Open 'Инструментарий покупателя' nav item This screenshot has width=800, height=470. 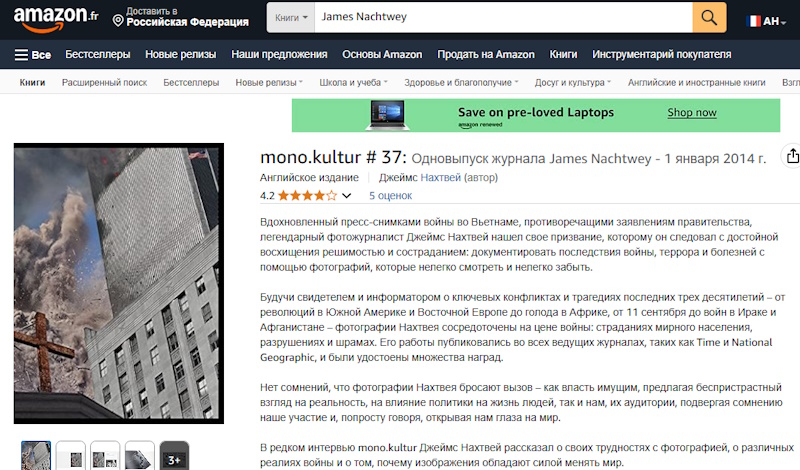click(x=662, y=55)
